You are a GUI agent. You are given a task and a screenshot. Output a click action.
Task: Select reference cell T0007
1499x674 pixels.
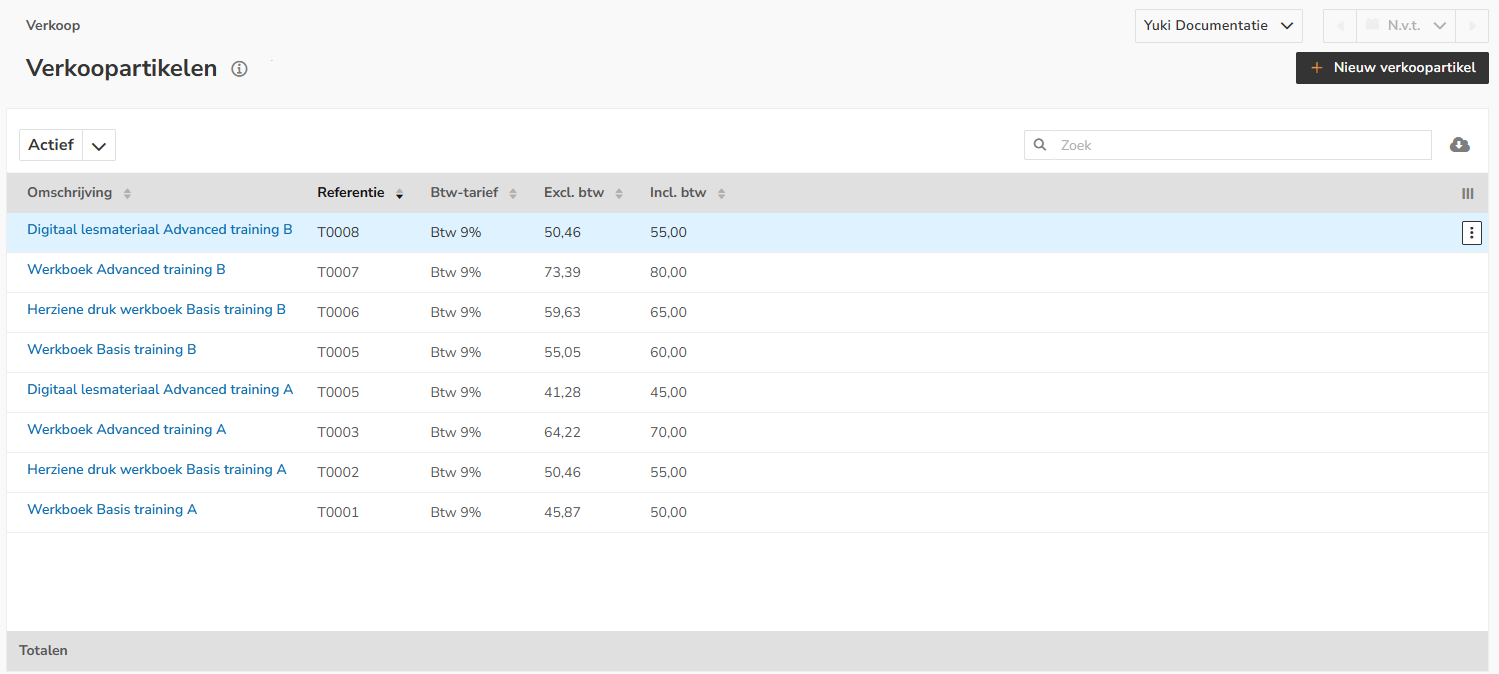pos(338,273)
